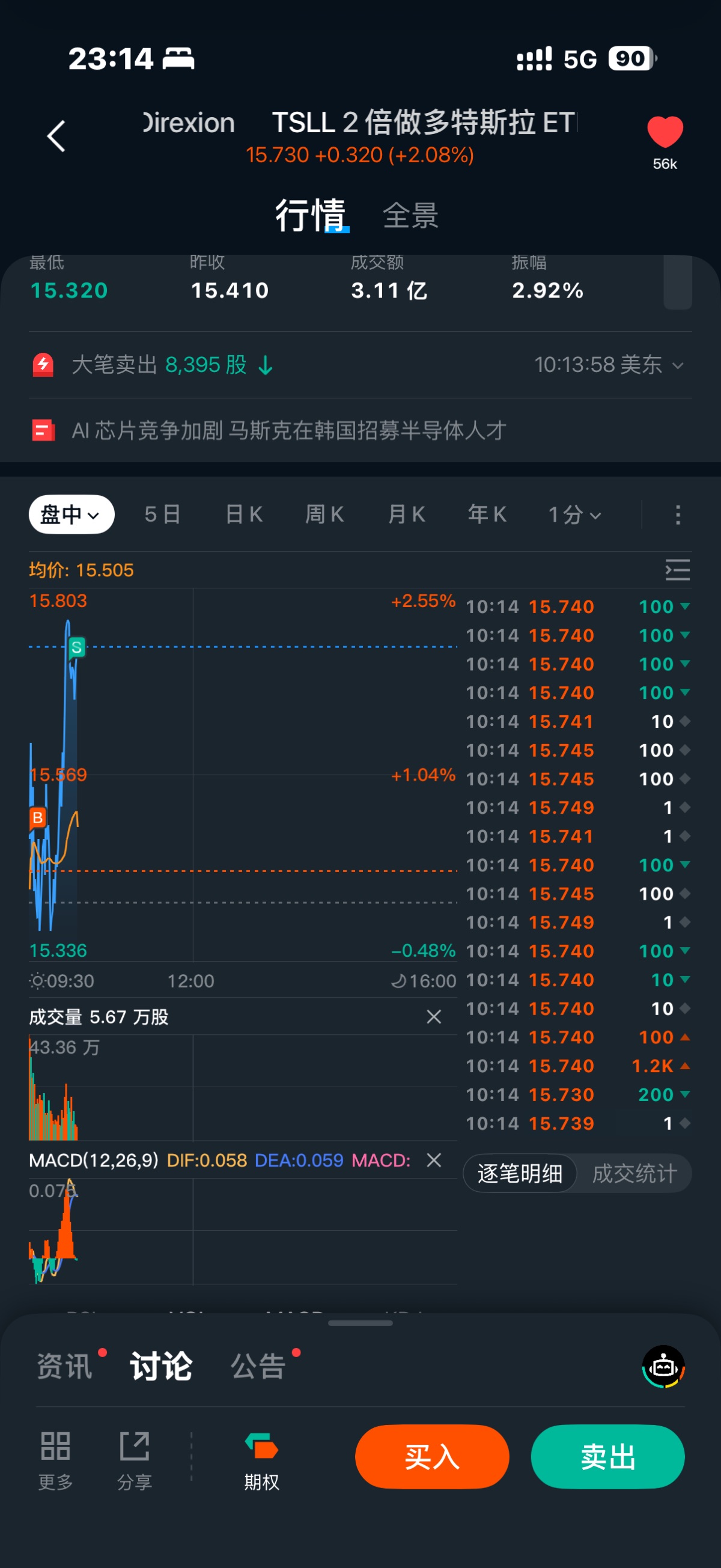Screen dimensions: 721x1568
Task: Expand the 盘中 dropdown
Action: click(x=71, y=514)
